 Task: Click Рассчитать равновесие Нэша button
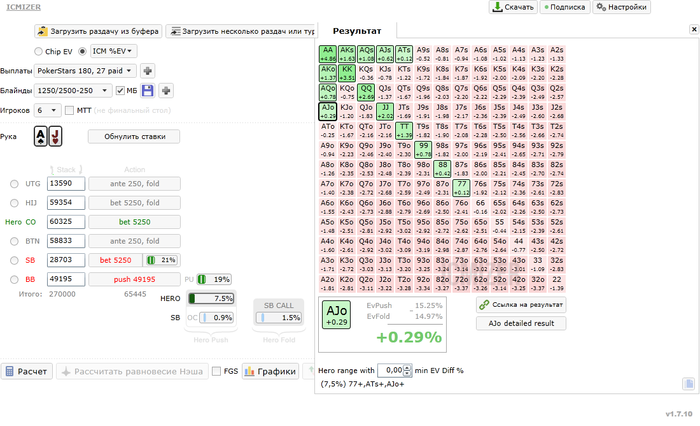click(132, 372)
